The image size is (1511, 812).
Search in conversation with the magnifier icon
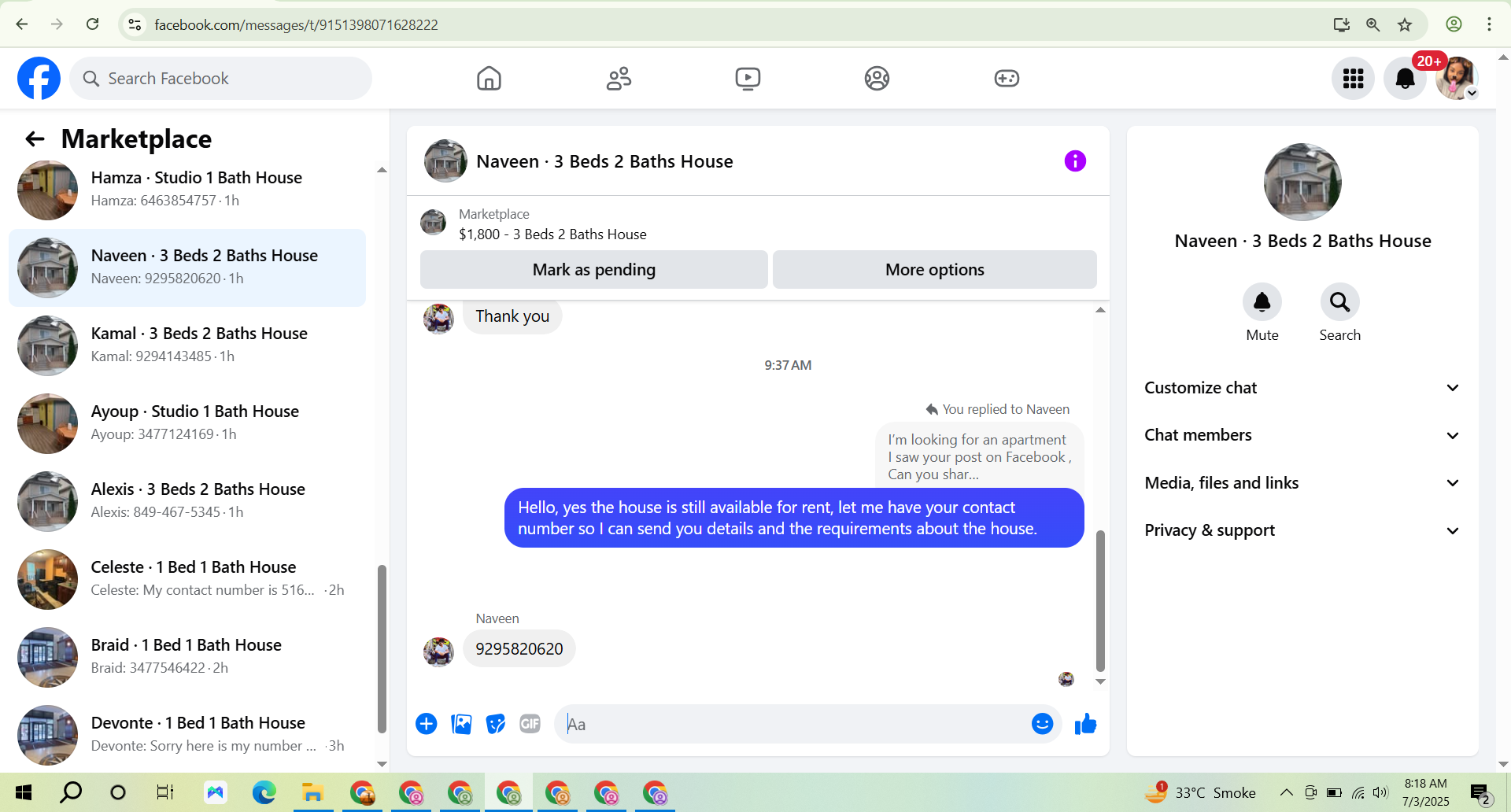pyautogui.click(x=1339, y=302)
